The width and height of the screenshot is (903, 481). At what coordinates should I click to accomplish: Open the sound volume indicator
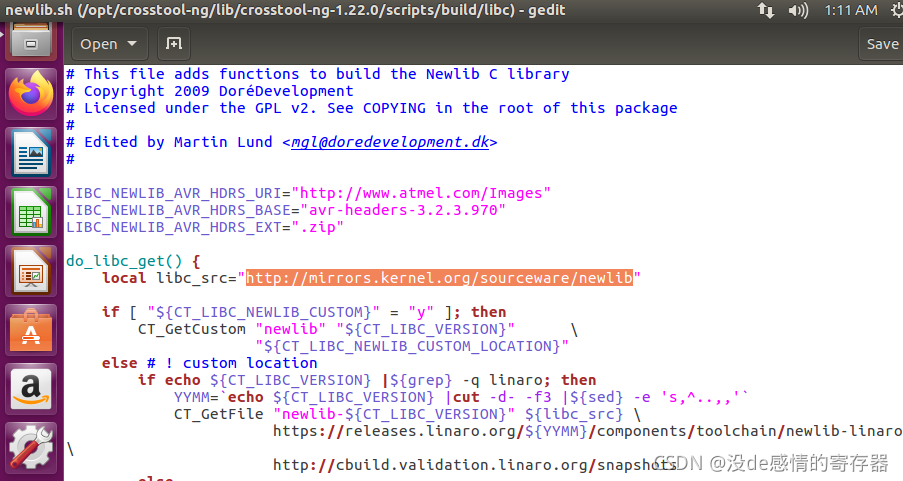[798, 10]
